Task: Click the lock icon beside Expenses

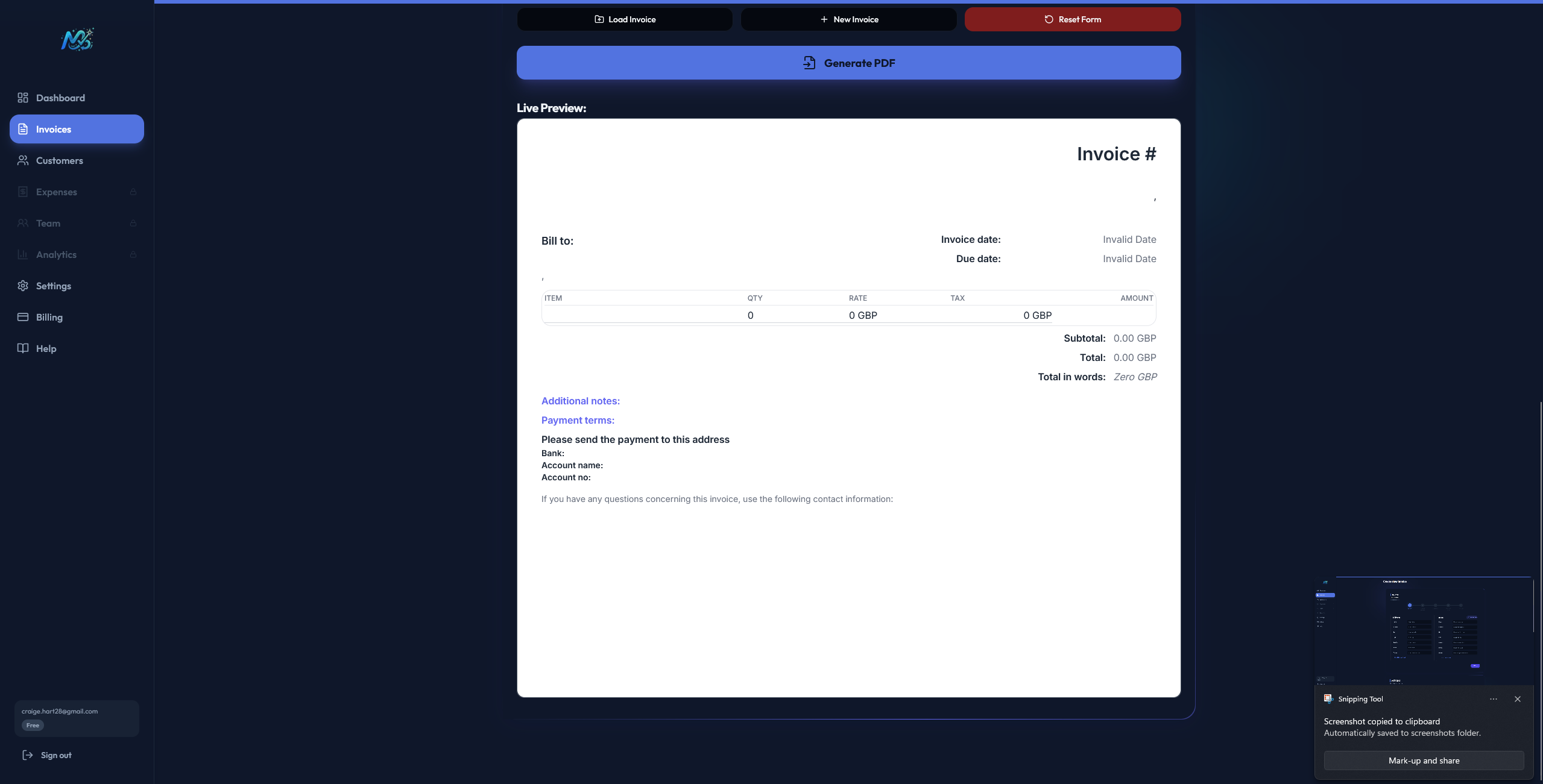Action: click(133, 192)
